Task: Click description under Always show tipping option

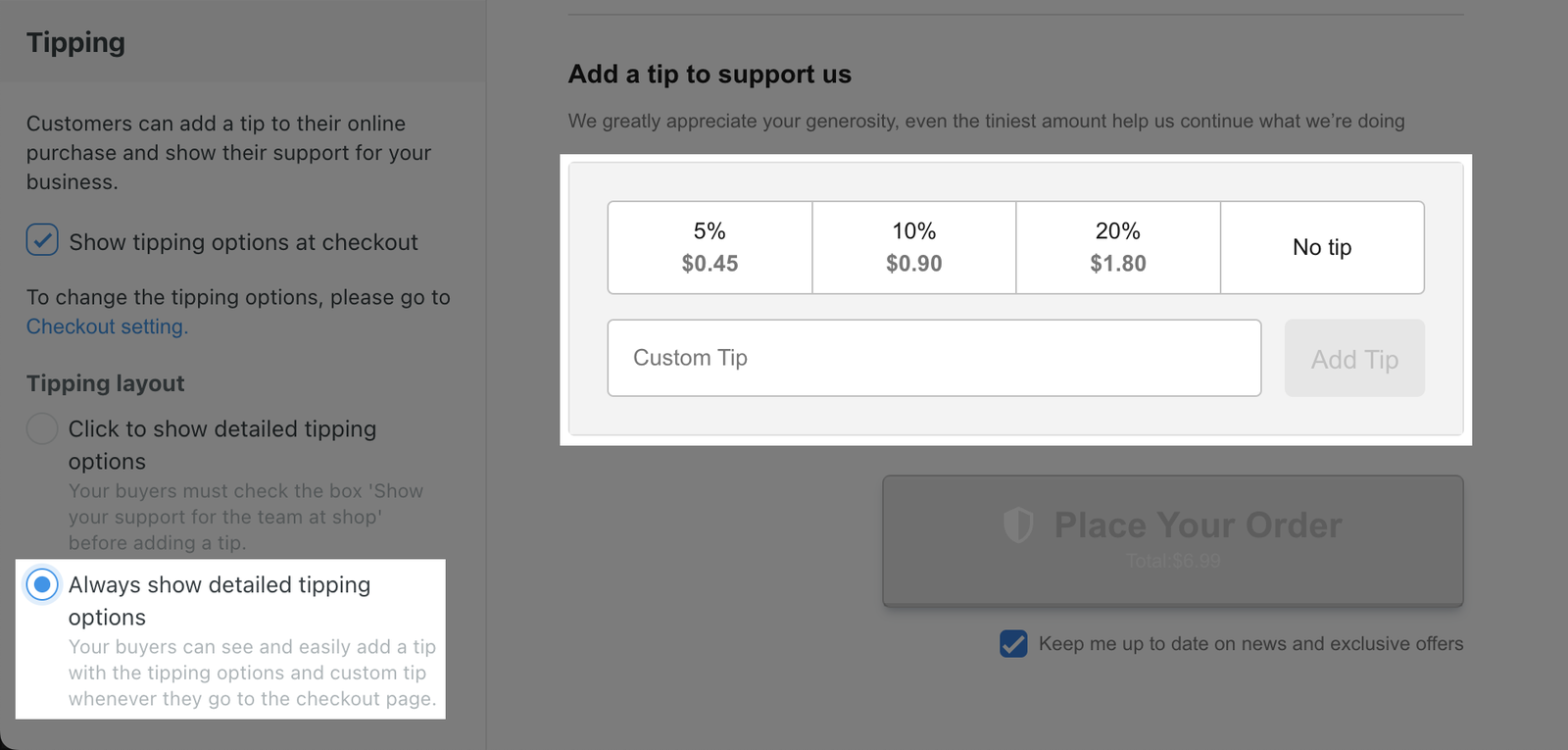Action: [251, 673]
